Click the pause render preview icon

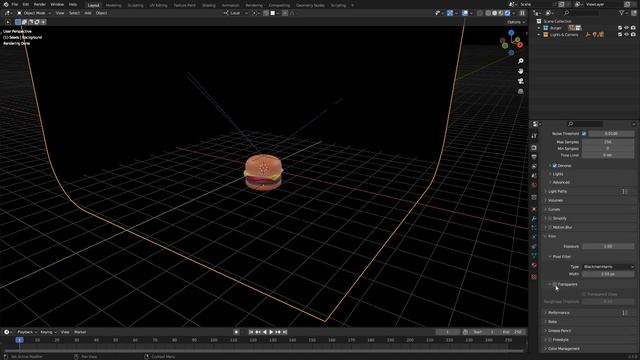[x=522, y=13]
